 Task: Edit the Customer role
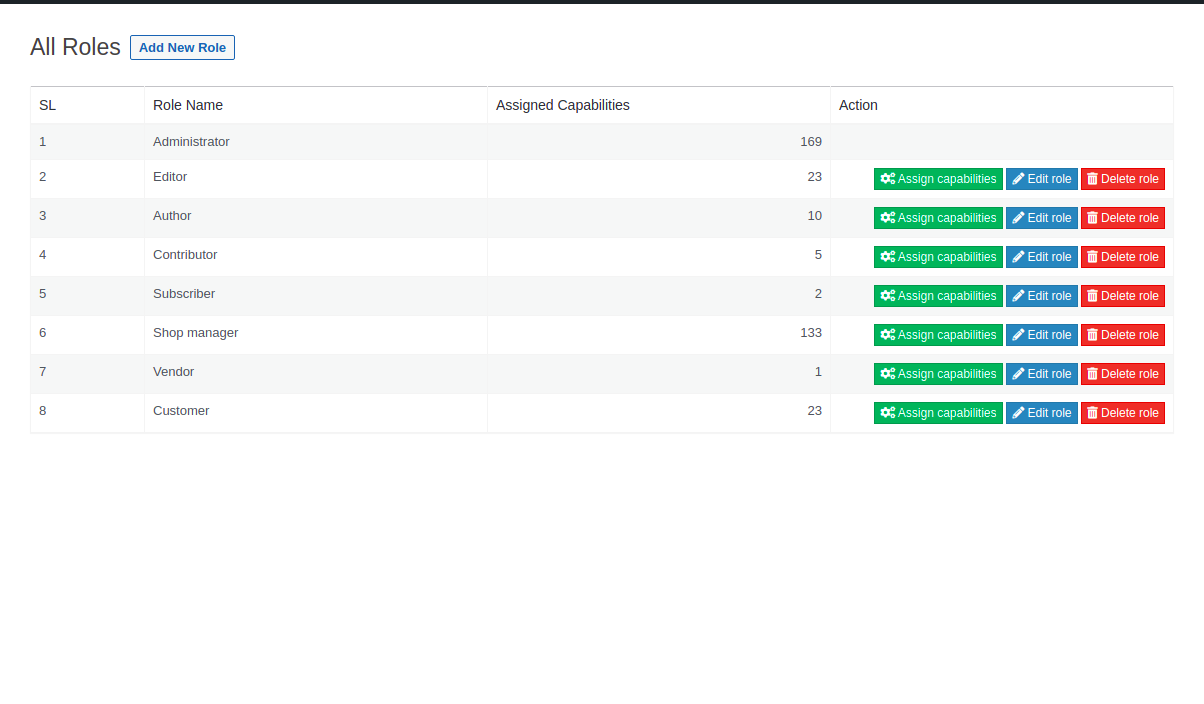[x=1042, y=413]
